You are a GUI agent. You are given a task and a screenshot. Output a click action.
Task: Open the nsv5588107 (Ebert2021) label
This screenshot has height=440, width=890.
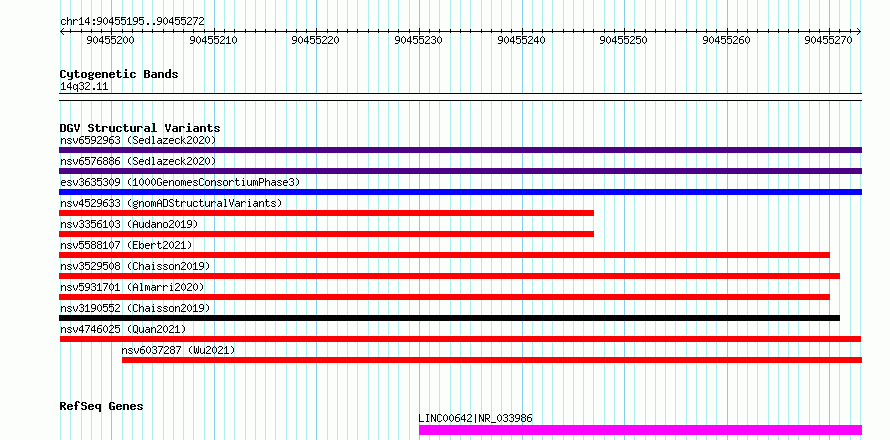(126, 245)
